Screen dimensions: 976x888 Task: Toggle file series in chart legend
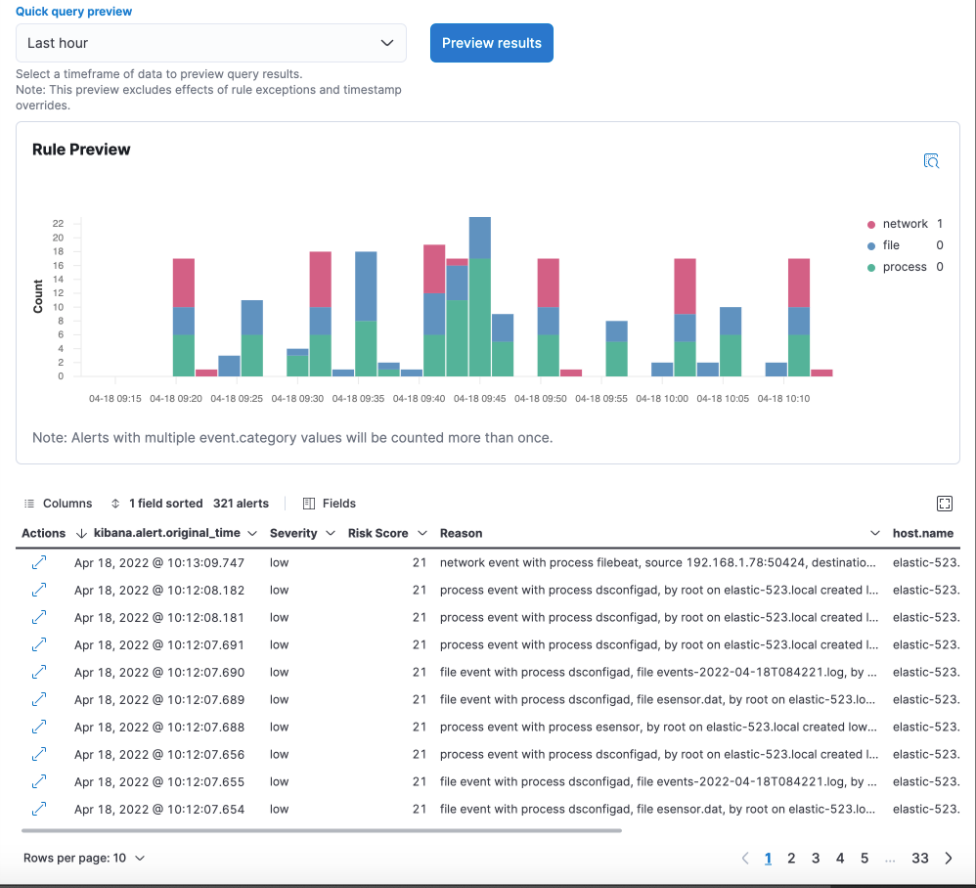pyautogui.click(x=890, y=245)
